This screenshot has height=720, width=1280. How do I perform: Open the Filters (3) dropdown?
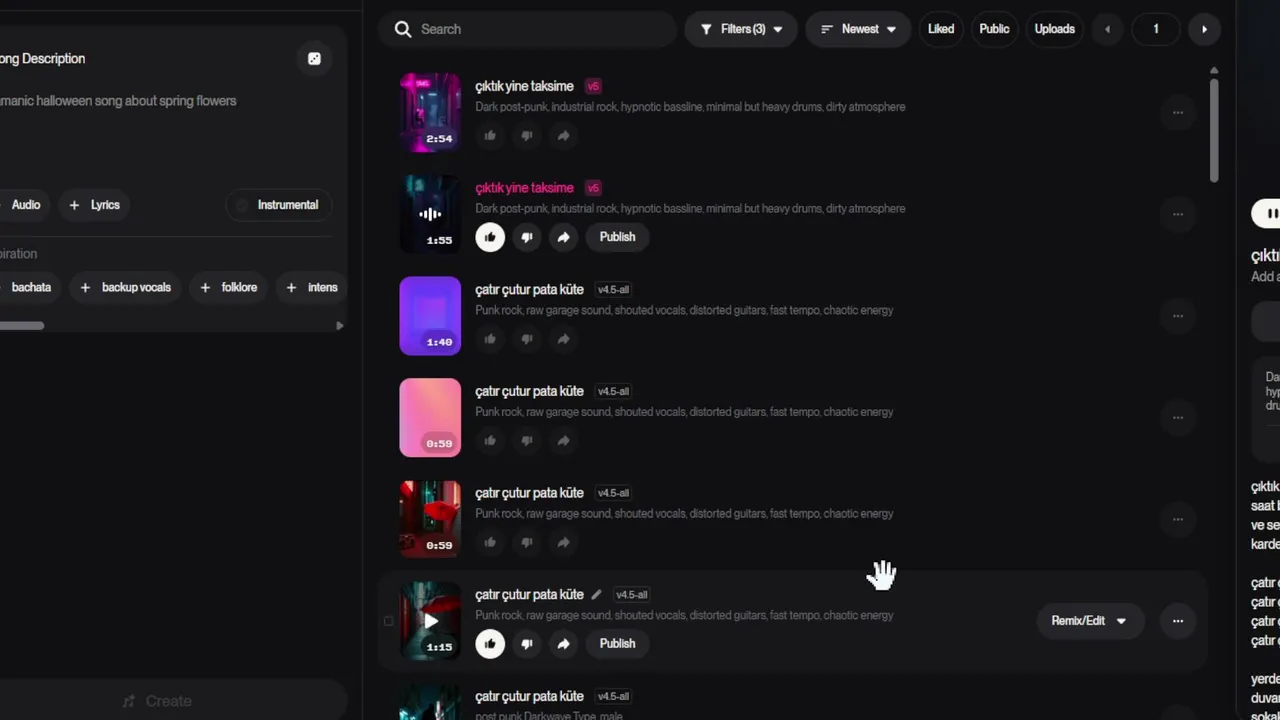[x=741, y=29]
